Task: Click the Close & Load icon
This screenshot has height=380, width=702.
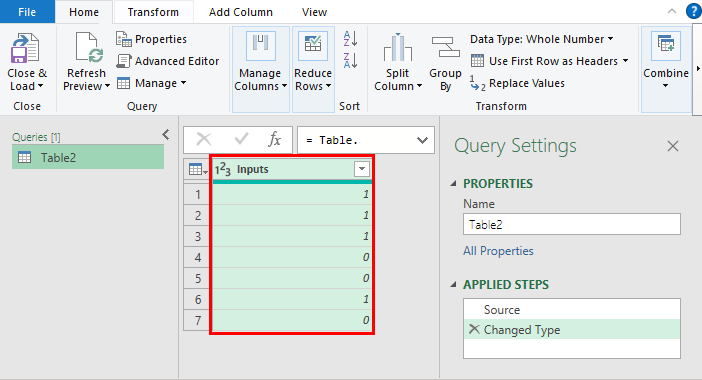Action: point(25,48)
